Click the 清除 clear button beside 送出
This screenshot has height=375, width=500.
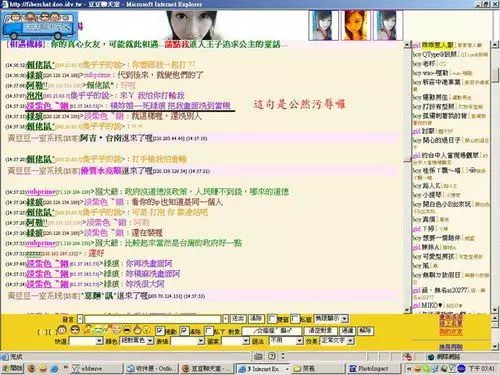coord(256,319)
